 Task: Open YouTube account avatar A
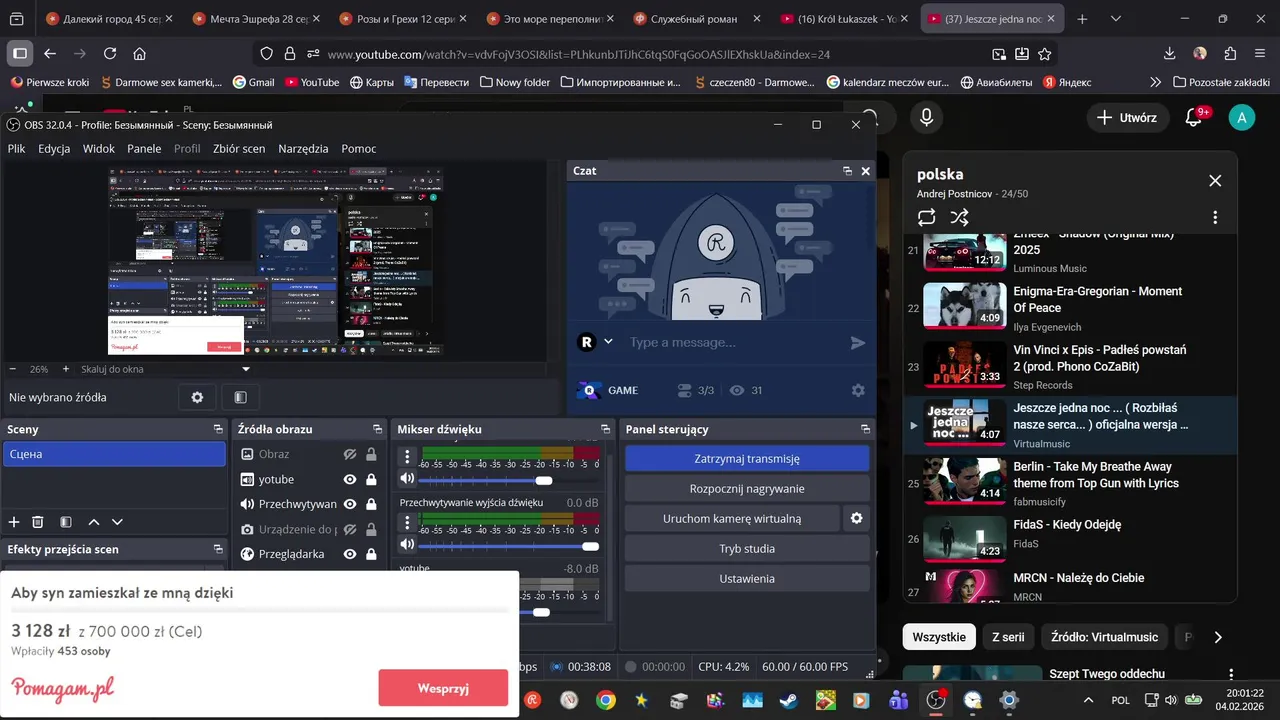click(x=1241, y=118)
